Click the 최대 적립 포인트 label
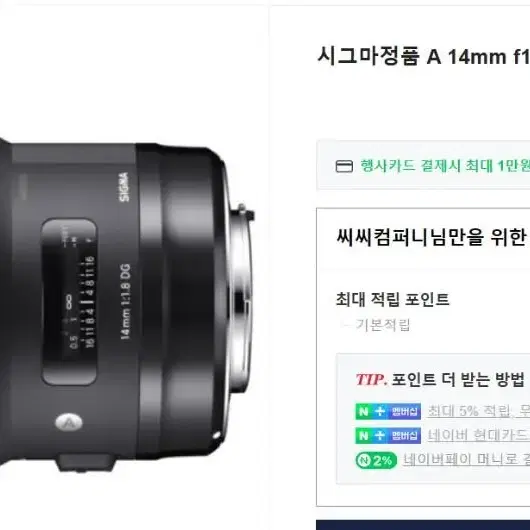Viewport: 530px width, 530px height. [x=392, y=299]
